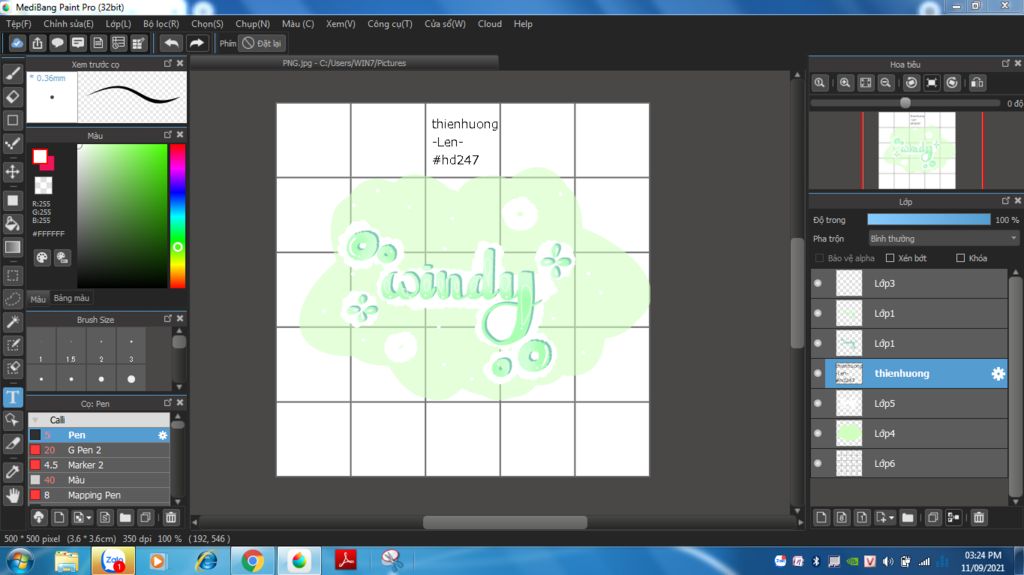Hide the Lớp4 layer
The height and width of the screenshot is (575, 1024).
point(818,433)
